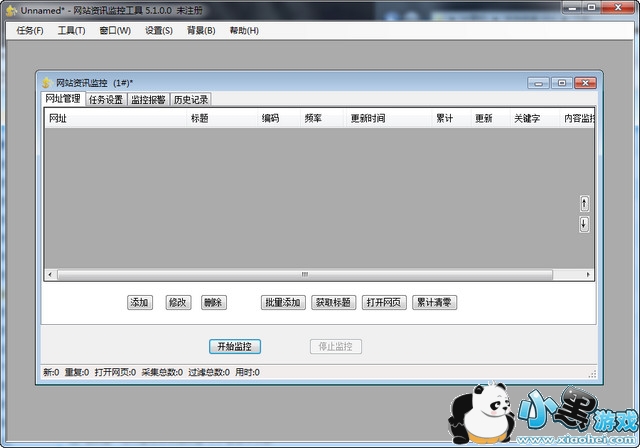
Task: Open the 帮助(H) menu
Action: pos(244,31)
